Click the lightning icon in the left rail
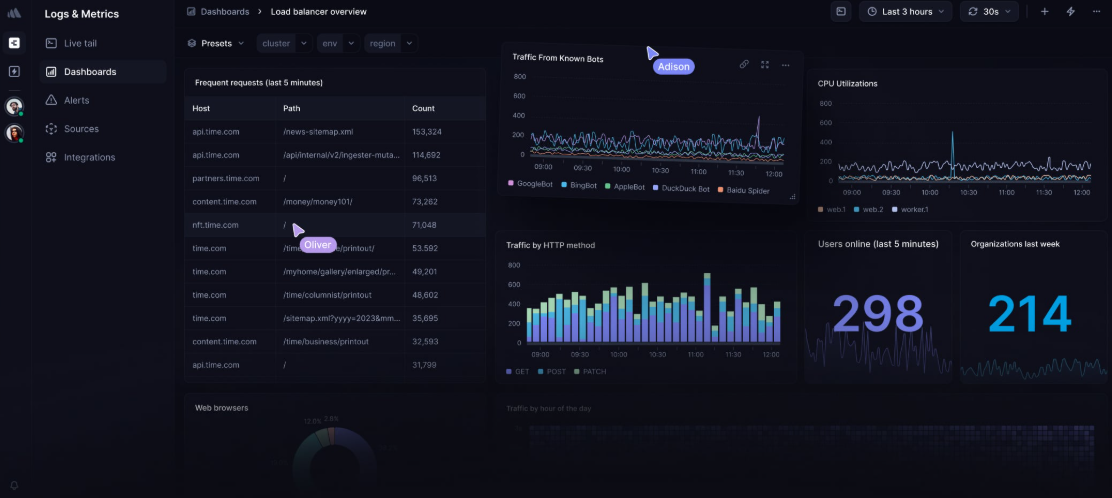Viewport: 1112px width, 498px height. click(14, 71)
